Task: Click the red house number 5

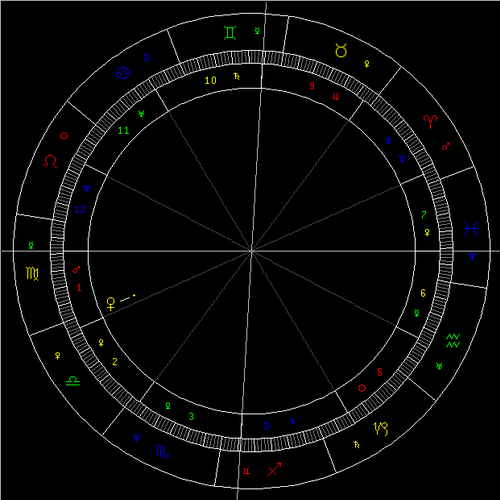Action: pos(380,372)
